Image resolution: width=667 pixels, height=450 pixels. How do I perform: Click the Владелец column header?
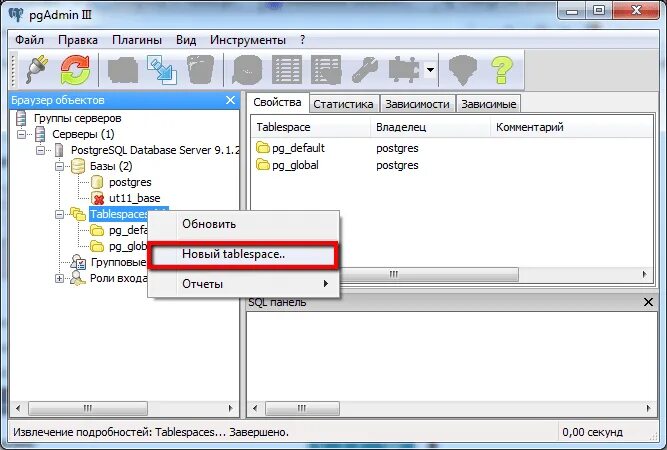tap(430, 127)
